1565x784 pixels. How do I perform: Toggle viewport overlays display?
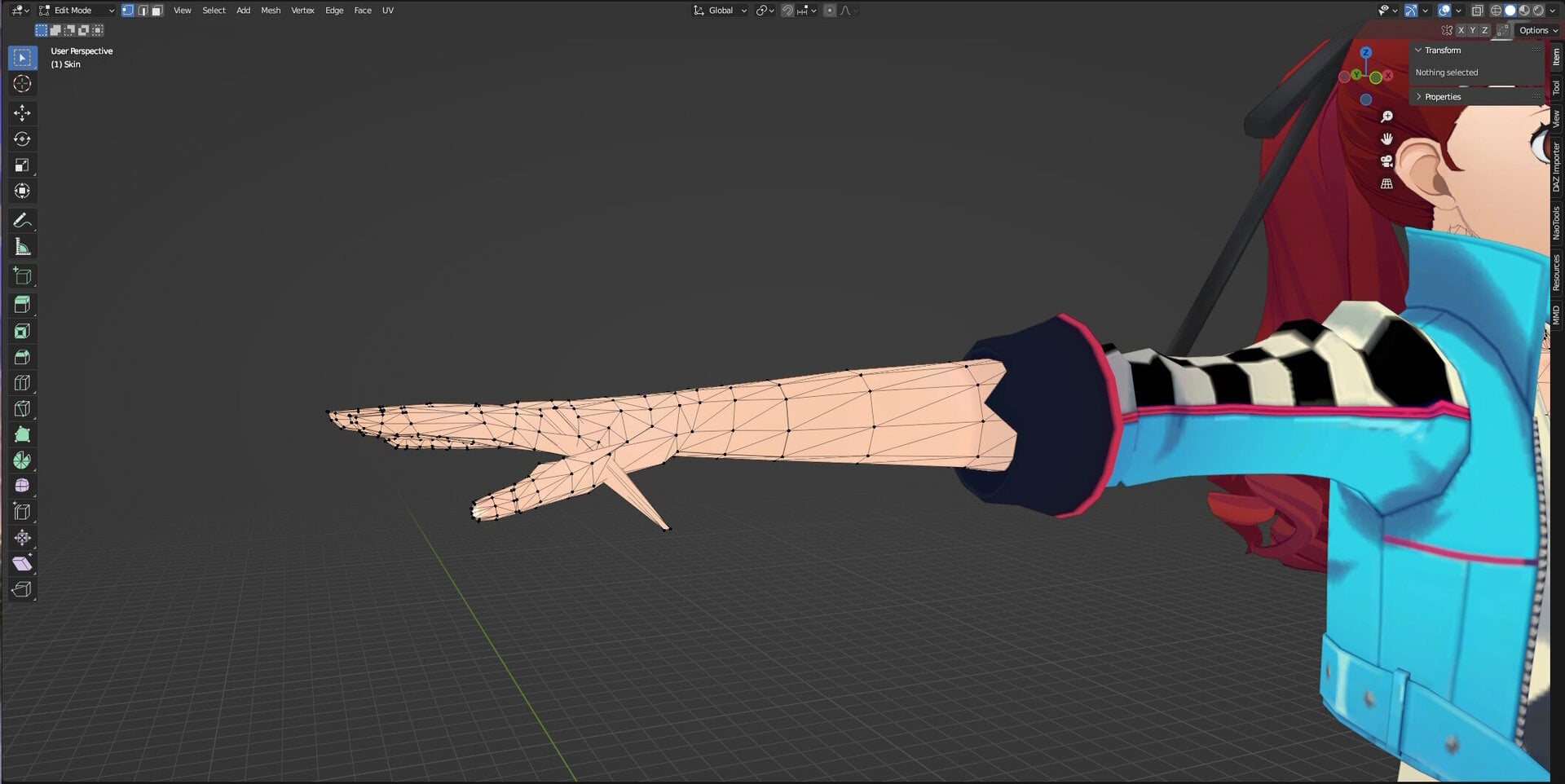(x=1444, y=11)
